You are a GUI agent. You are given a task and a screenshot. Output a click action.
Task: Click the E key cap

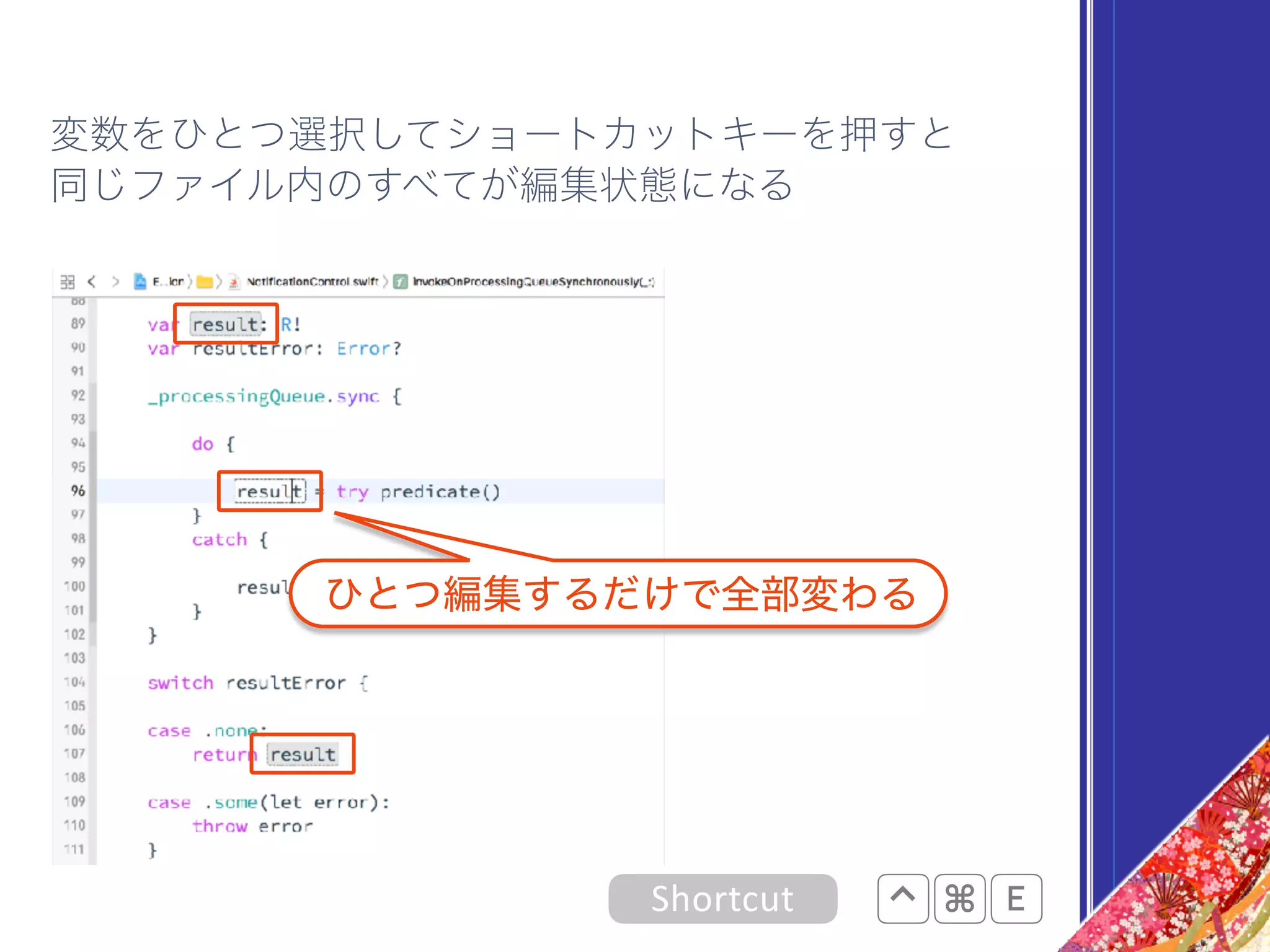click(1016, 899)
